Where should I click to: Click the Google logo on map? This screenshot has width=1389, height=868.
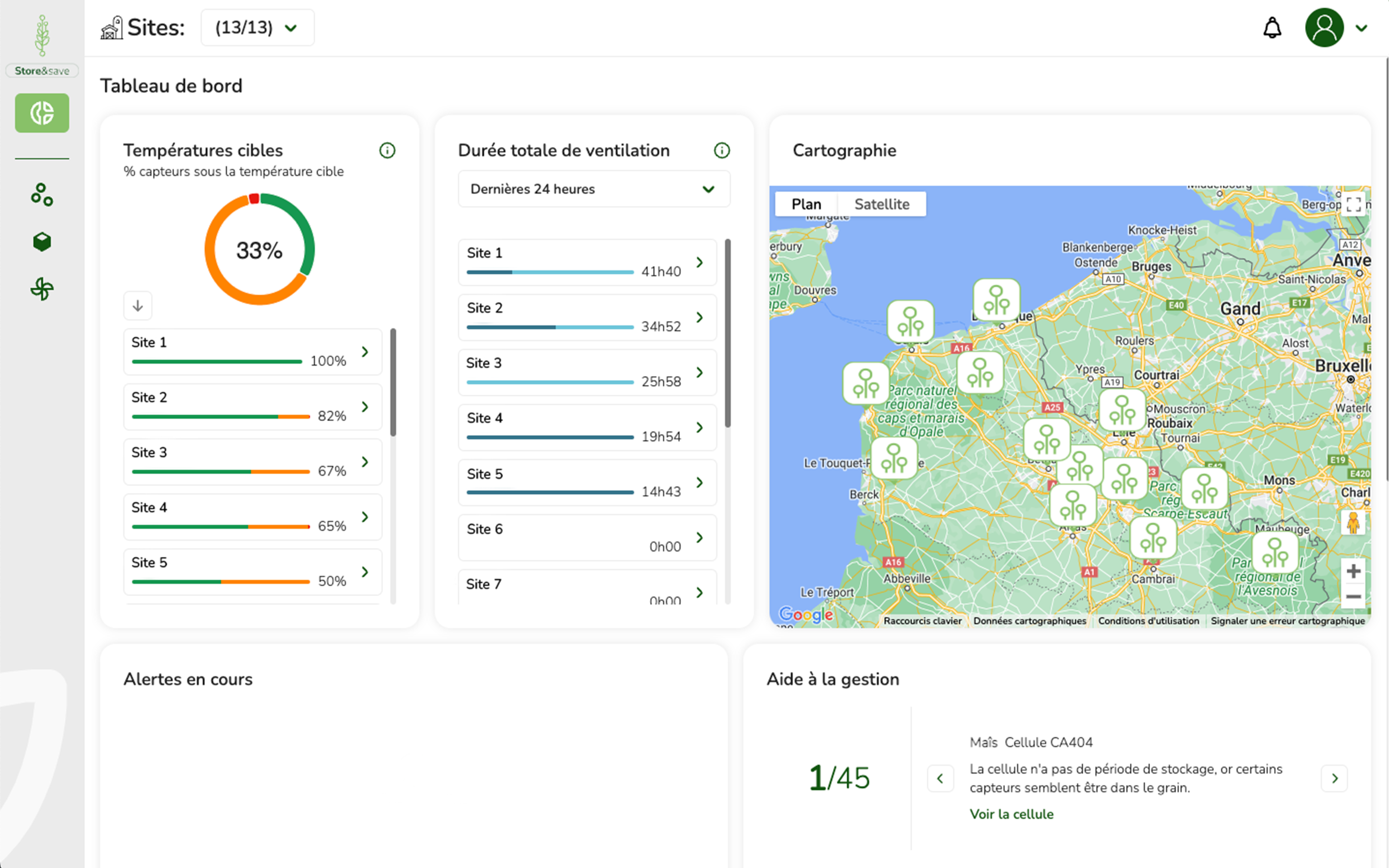pos(806,614)
